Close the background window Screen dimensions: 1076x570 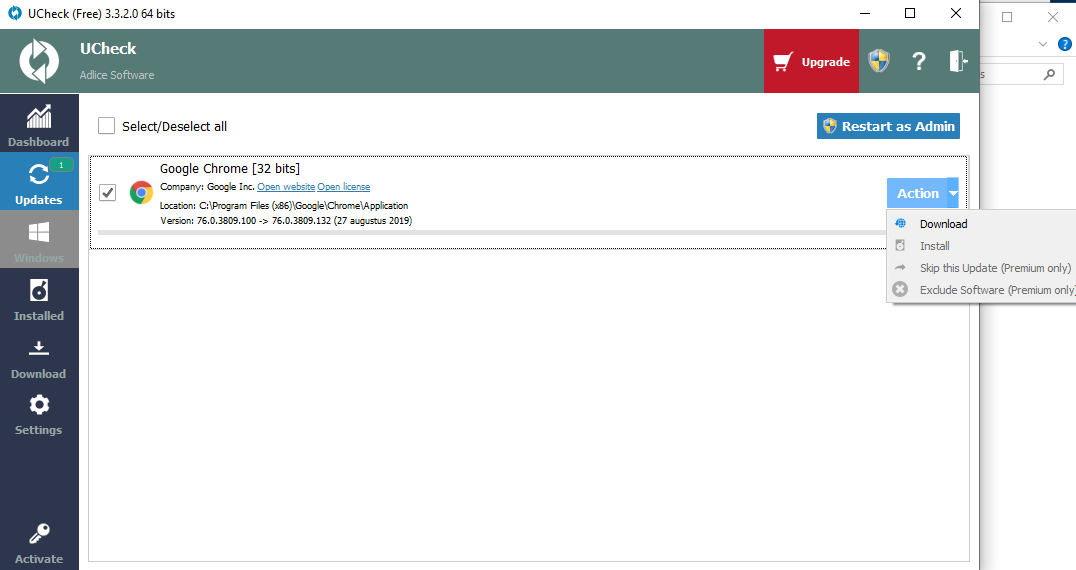[x=1053, y=17]
